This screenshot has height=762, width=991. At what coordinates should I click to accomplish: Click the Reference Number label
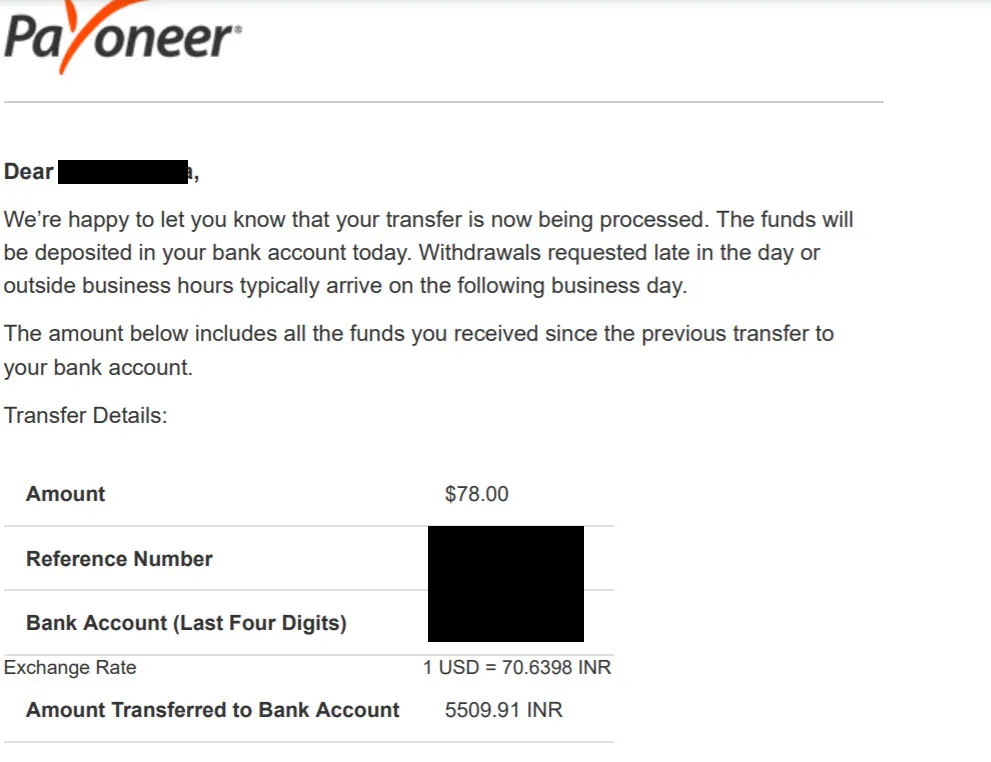click(119, 559)
